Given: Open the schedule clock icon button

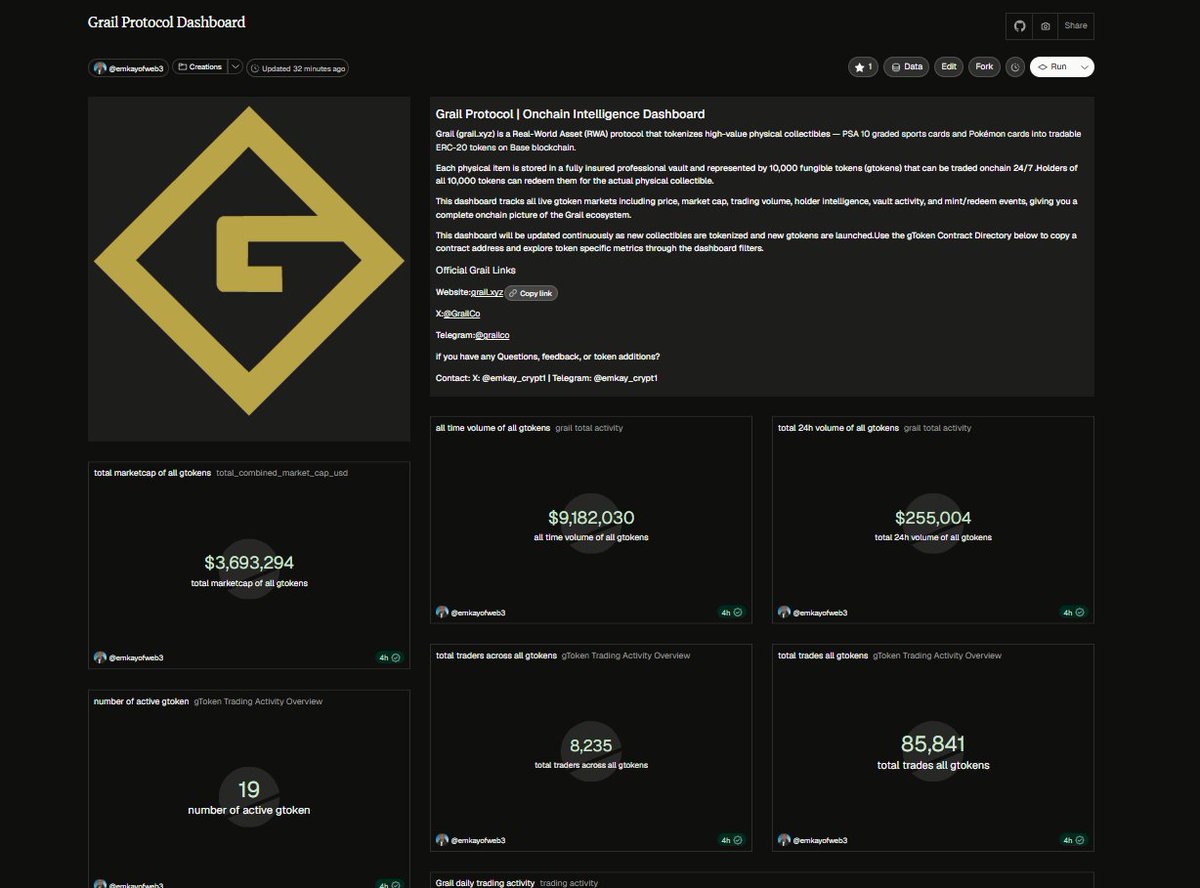Looking at the screenshot, I should 1015,67.
